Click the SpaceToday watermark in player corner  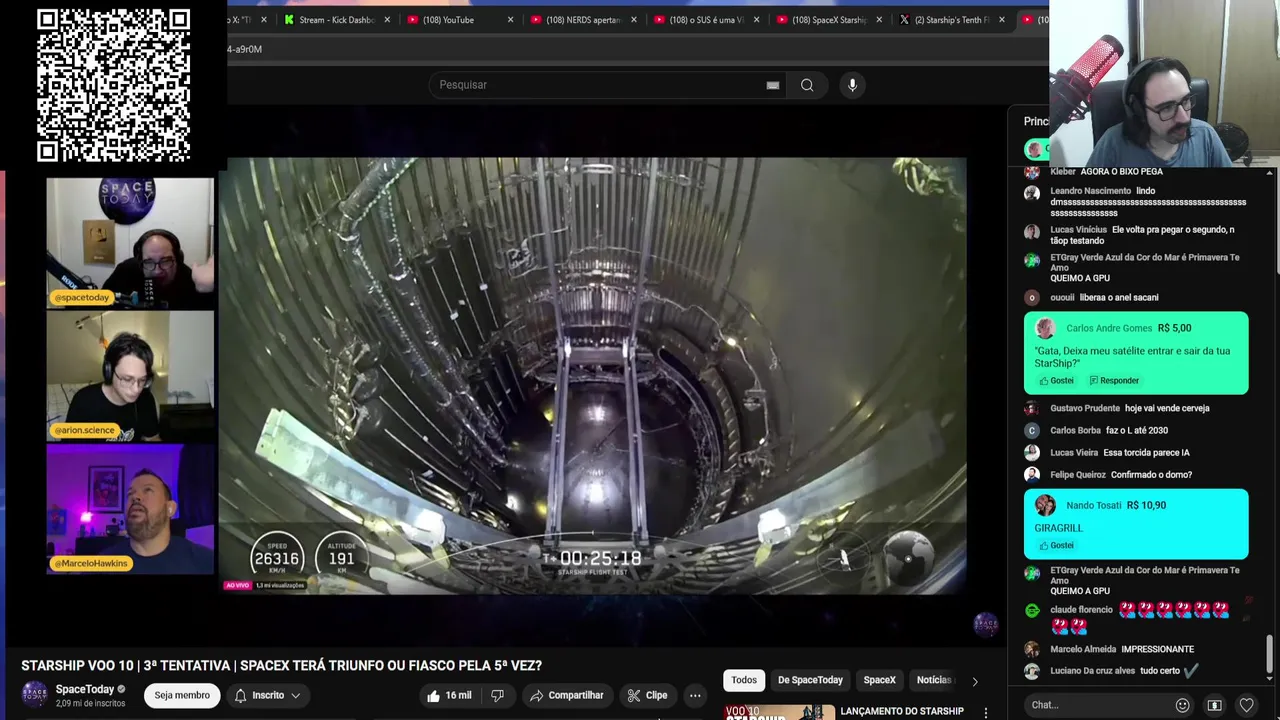coord(986,625)
